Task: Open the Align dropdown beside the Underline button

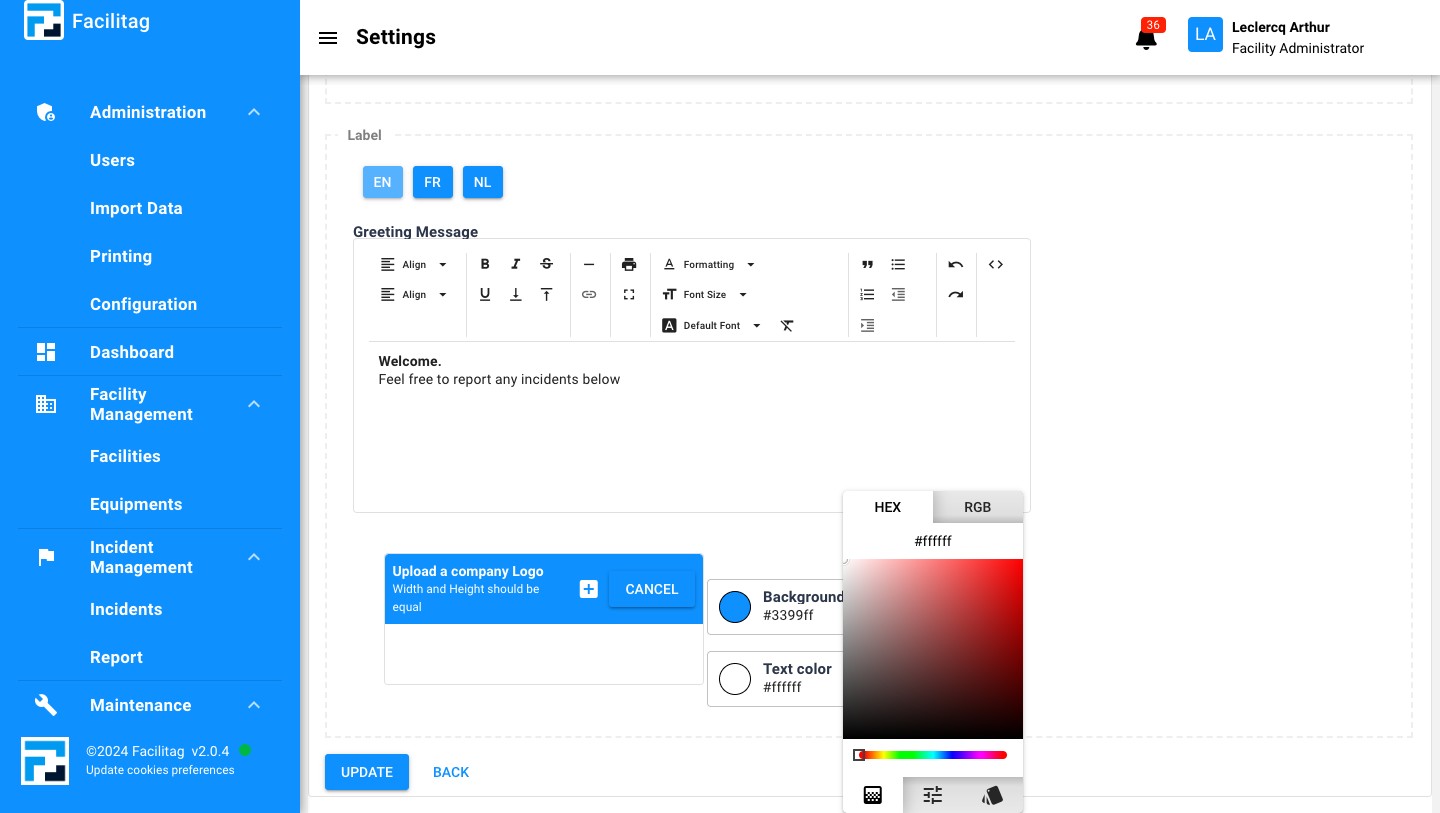Action: [x=414, y=294]
